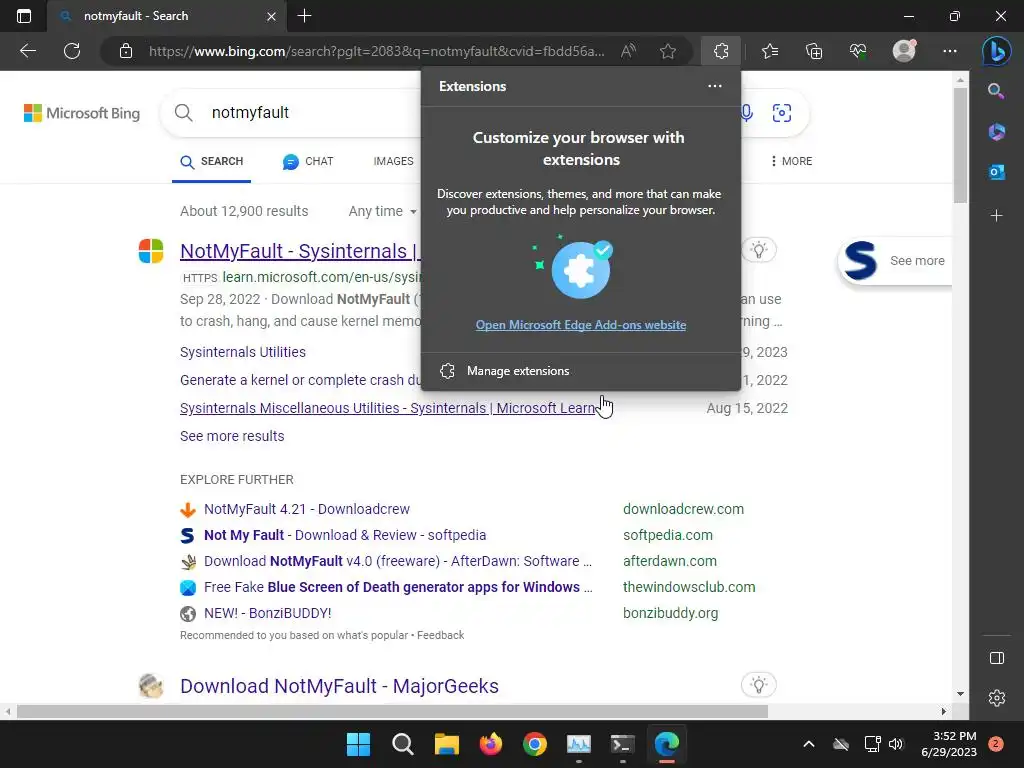Click the address bar URL
Image resolution: width=1024 pixels, height=768 pixels.
pos(376,51)
